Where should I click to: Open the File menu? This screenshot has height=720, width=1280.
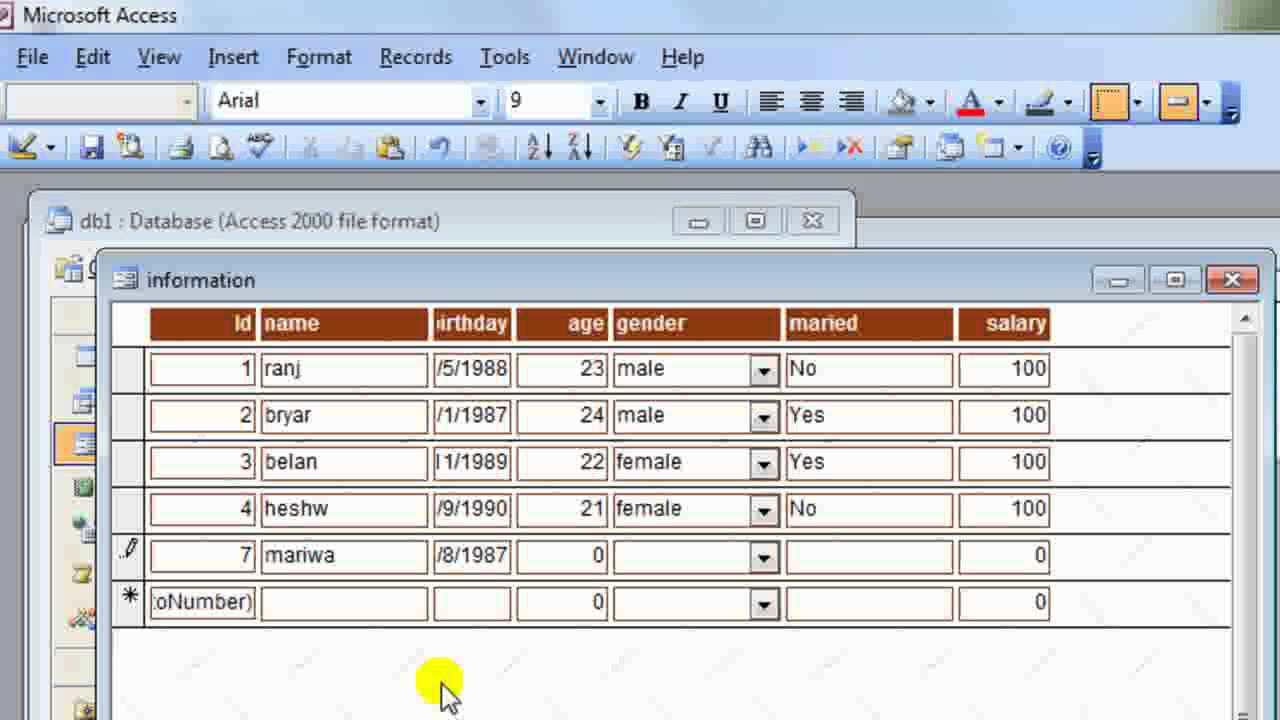pyautogui.click(x=32, y=57)
